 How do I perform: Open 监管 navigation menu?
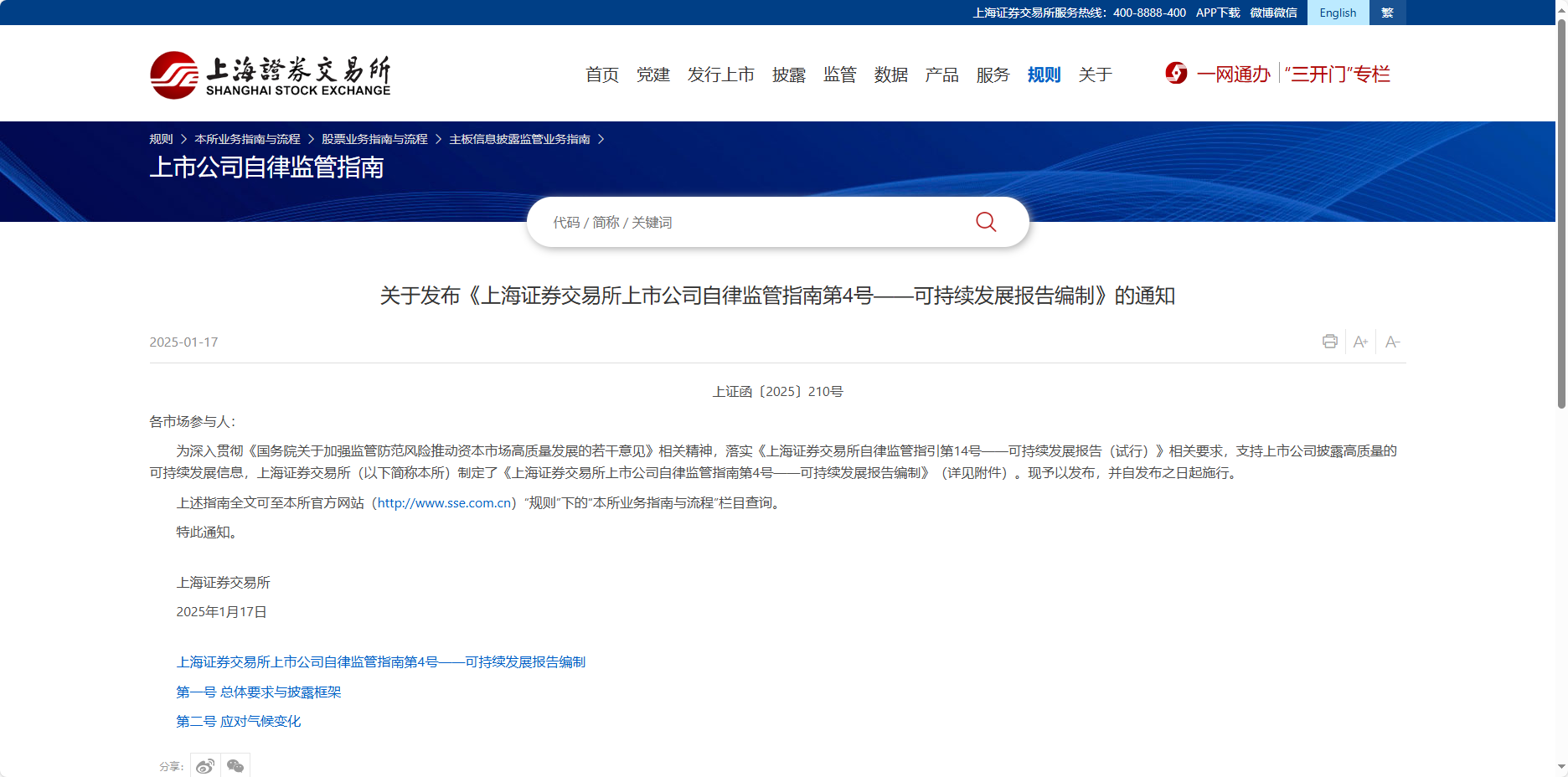(x=840, y=75)
